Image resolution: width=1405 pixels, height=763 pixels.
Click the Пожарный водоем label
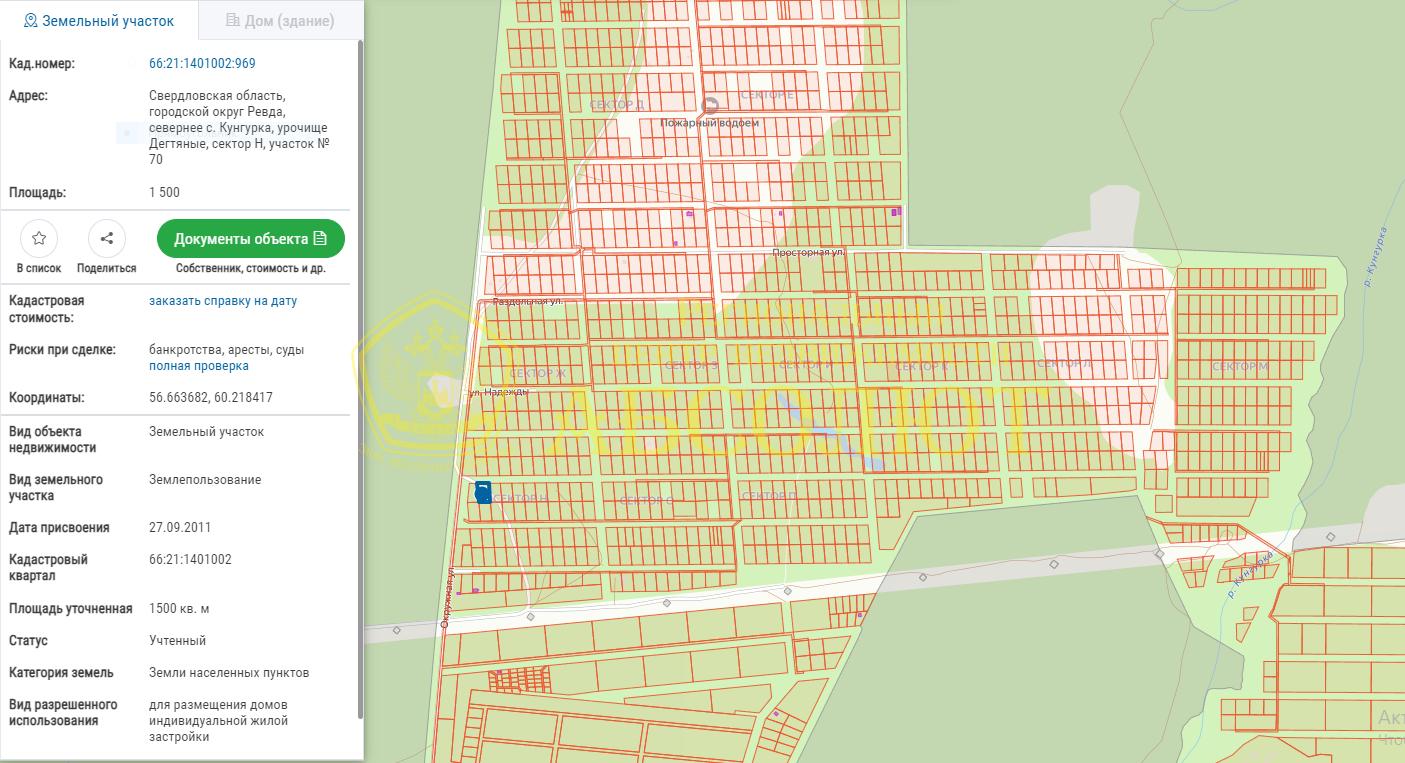click(x=710, y=123)
